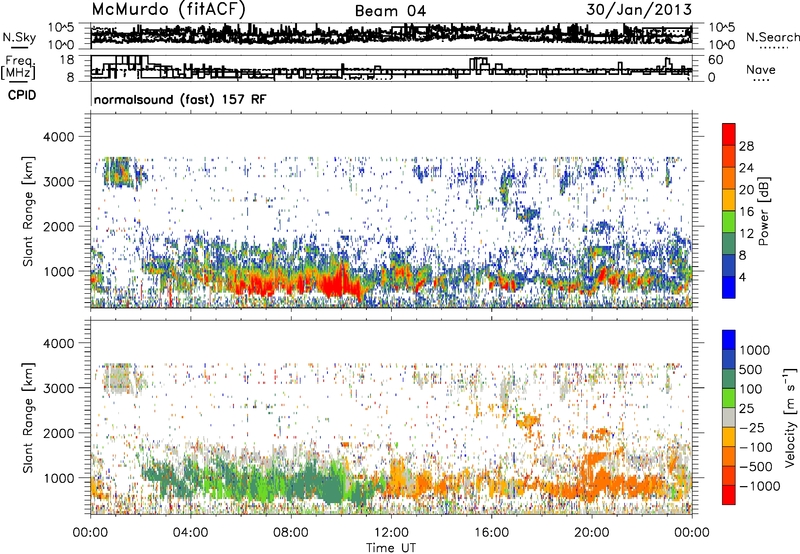Click the Nave legend label
Image resolution: width=800 pixels, height=554 pixels.
[761, 69]
